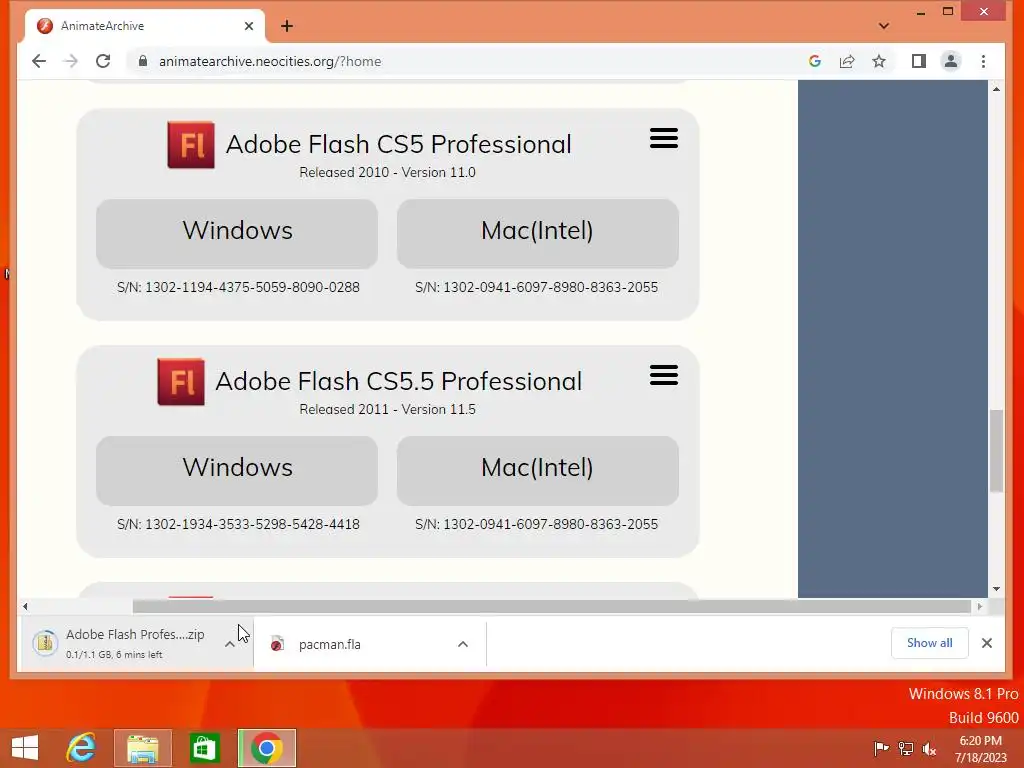This screenshot has height=768, width=1024.
Task: Open the Google icon in address bar
Action: 814,61
